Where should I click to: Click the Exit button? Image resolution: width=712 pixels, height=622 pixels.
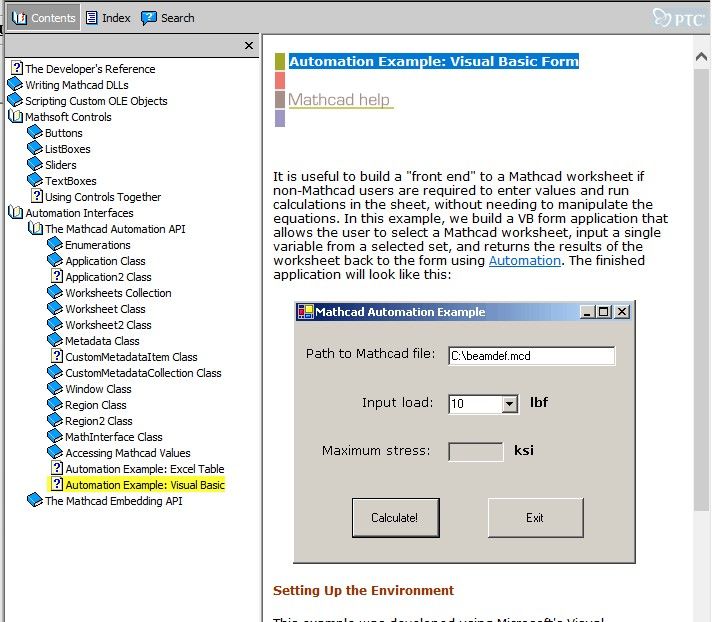[x=535, y=518]
